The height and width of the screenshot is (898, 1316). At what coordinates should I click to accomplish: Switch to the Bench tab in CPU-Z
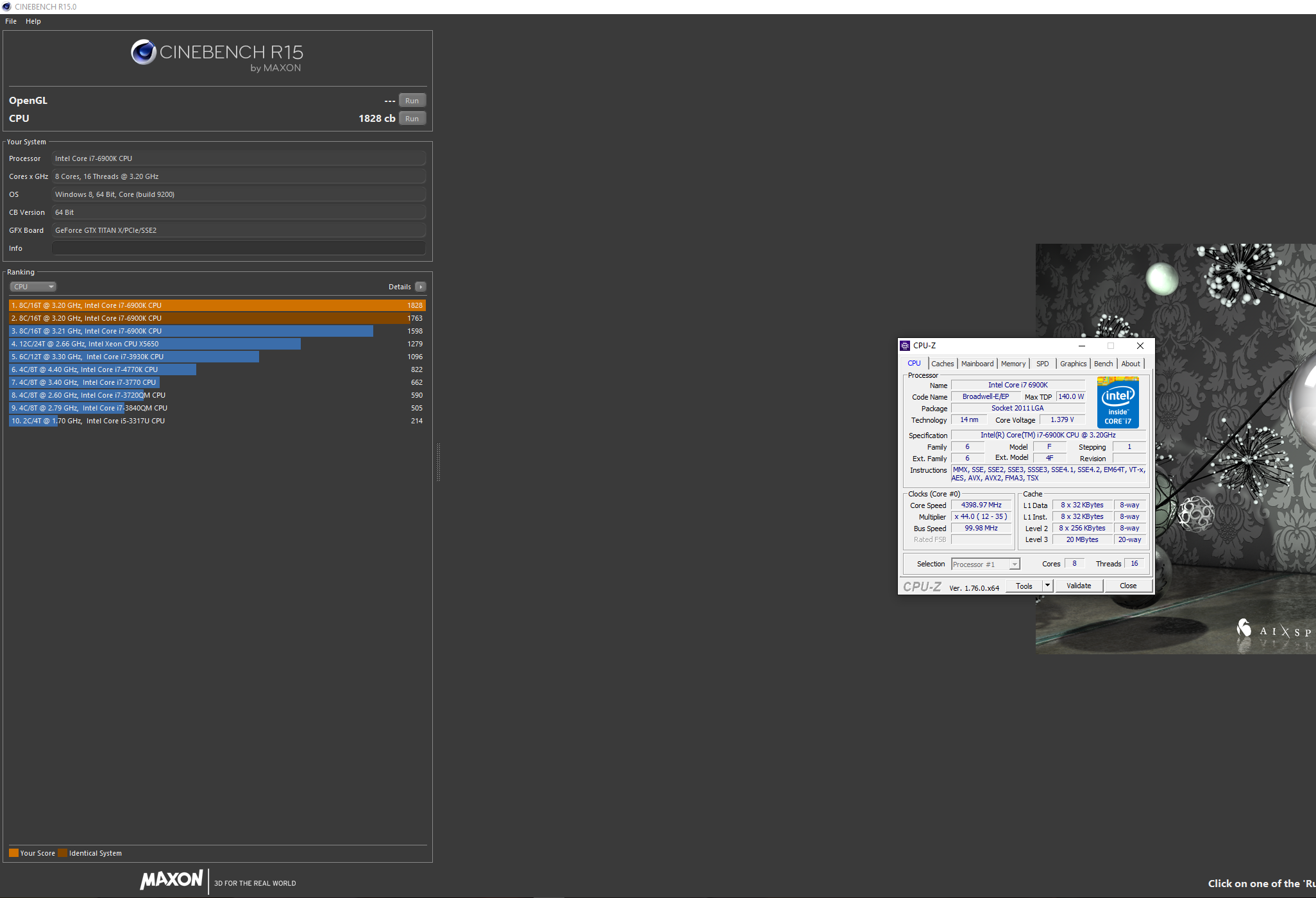click(1104, 364)
